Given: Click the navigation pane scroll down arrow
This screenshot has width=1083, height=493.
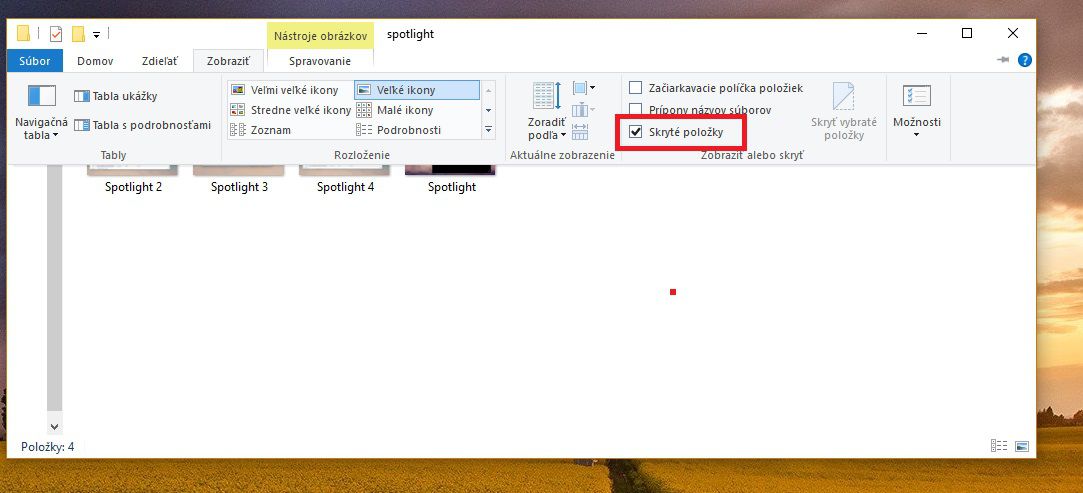Looking at the screenshot, I should click(x=55, y=427).
